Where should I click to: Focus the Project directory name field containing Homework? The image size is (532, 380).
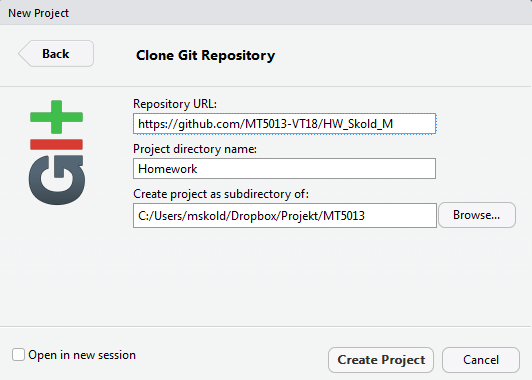pyautogui.click(x=284, y=168)
